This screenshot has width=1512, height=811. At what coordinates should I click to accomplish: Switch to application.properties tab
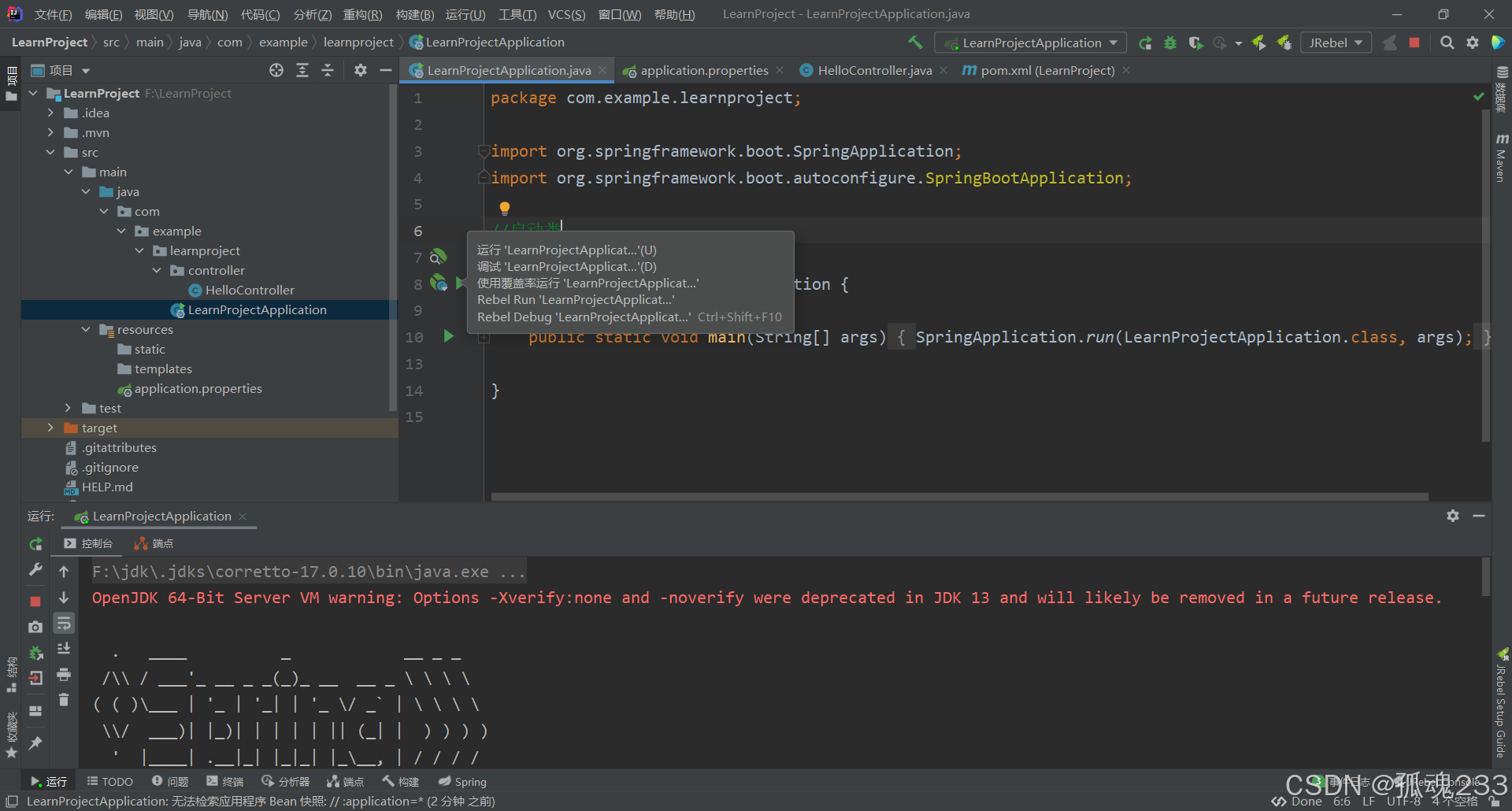click(704, 71)
